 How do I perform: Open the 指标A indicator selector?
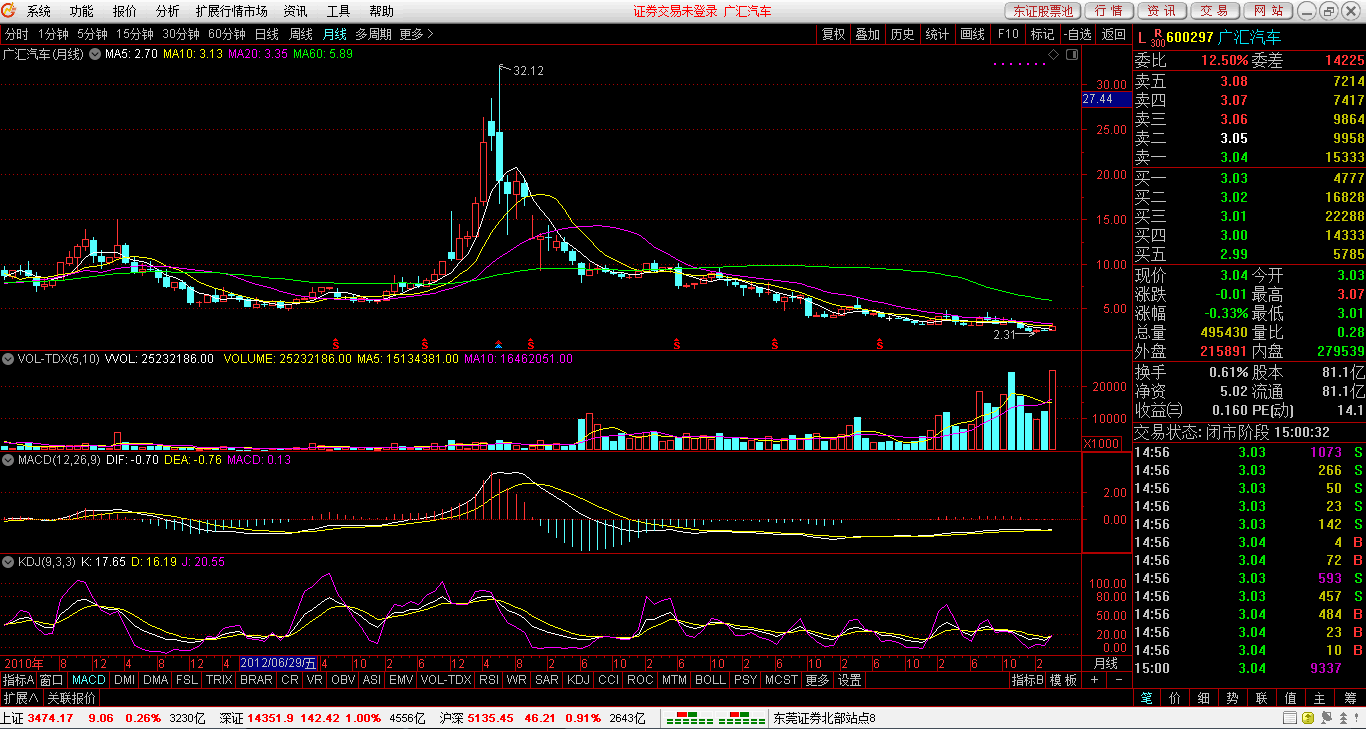(x=18, y=680)
